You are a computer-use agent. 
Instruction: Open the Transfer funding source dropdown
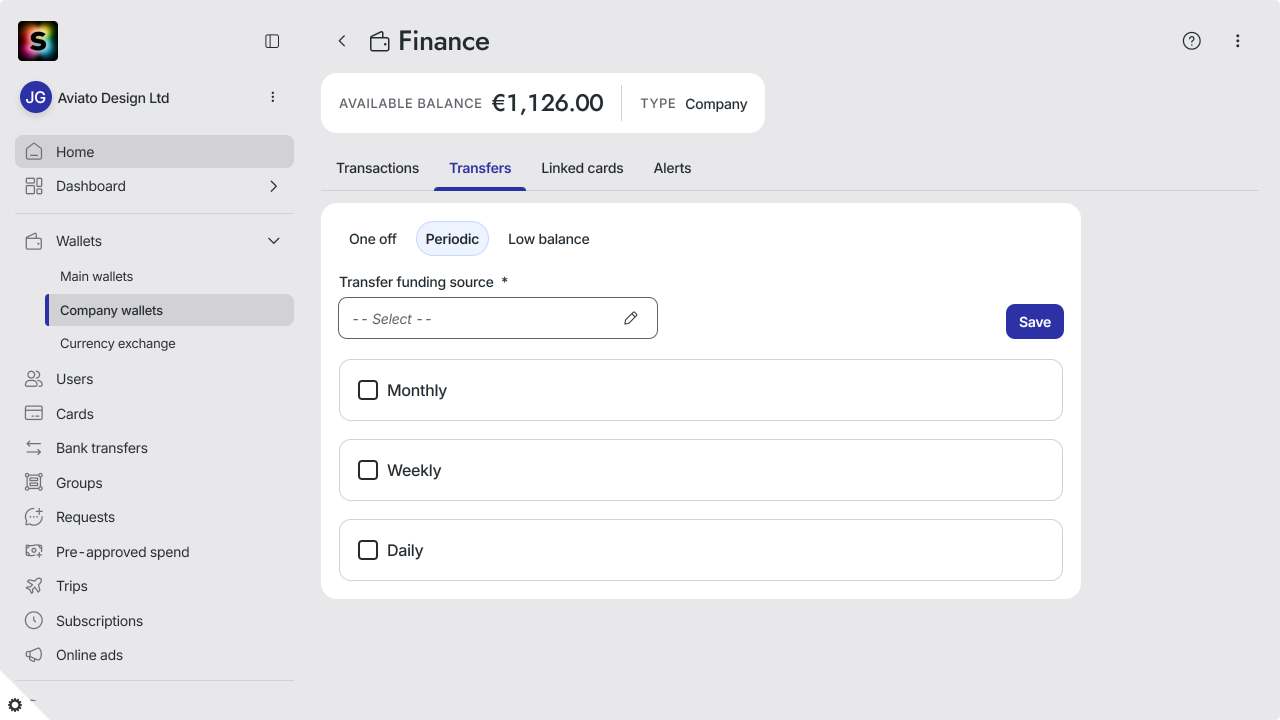(x=498, y=318)
